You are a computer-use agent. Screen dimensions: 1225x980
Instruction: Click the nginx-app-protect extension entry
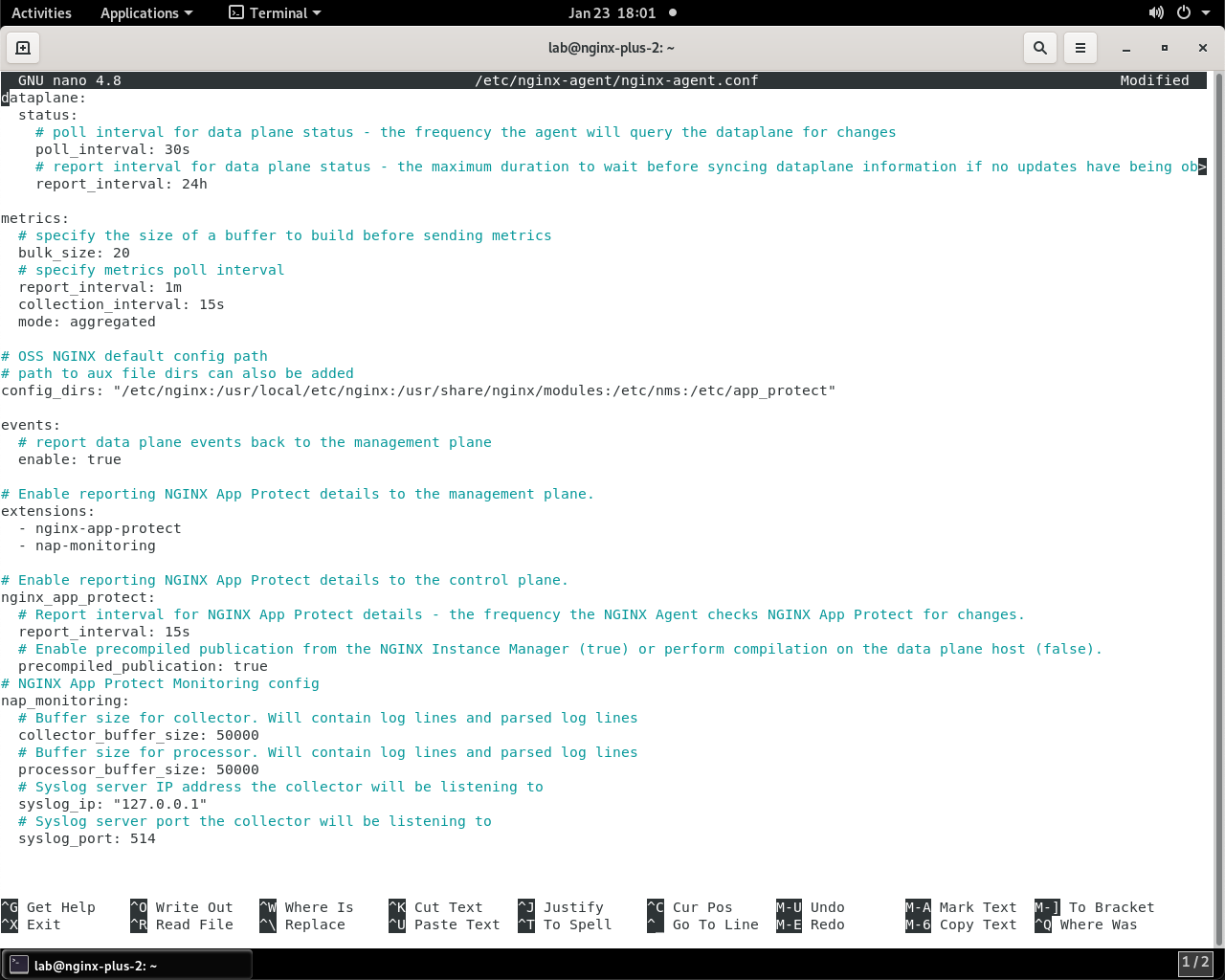pyautogui.click(x=100, y=528)
